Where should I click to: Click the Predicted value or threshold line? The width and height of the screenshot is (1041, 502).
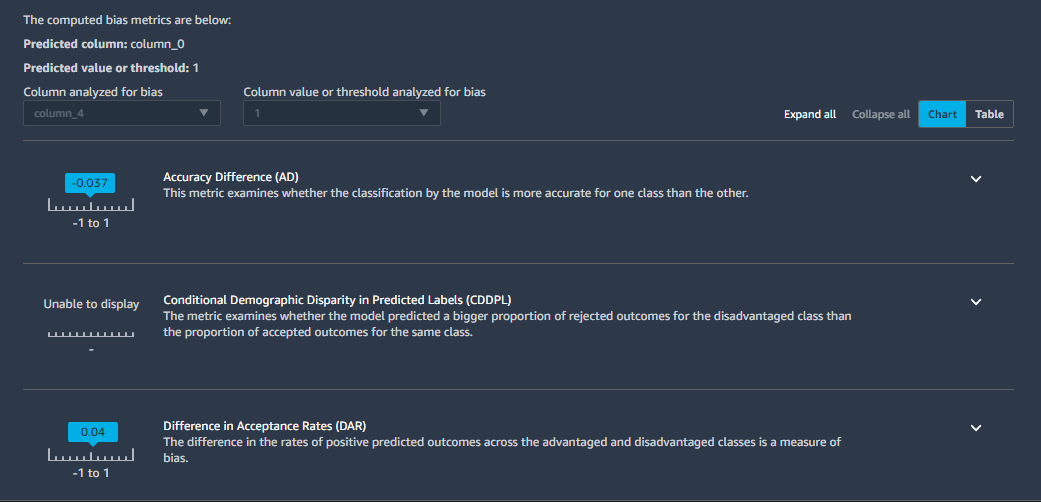[x=111, y=68]
